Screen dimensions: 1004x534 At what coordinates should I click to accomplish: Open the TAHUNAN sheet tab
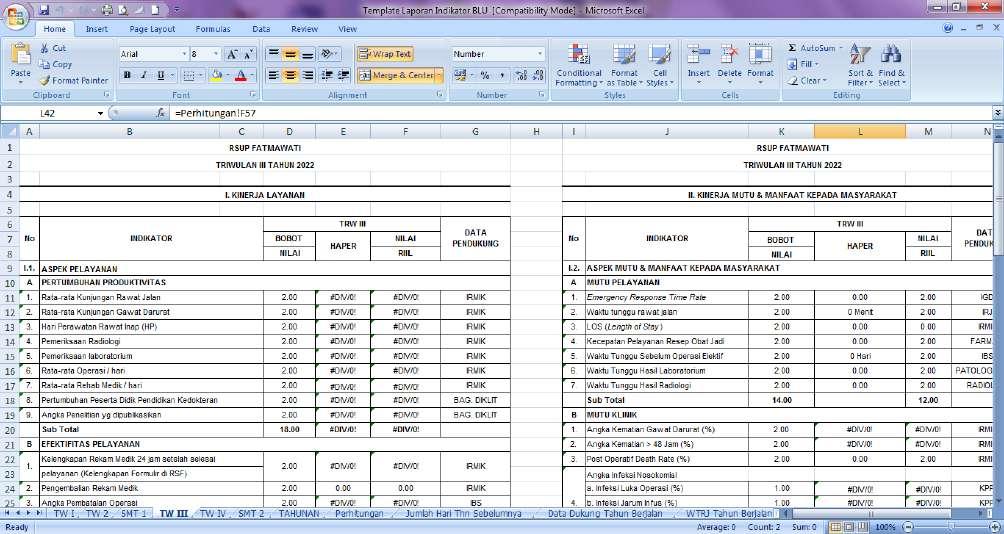pyautogui.click(x=298, y=514)
